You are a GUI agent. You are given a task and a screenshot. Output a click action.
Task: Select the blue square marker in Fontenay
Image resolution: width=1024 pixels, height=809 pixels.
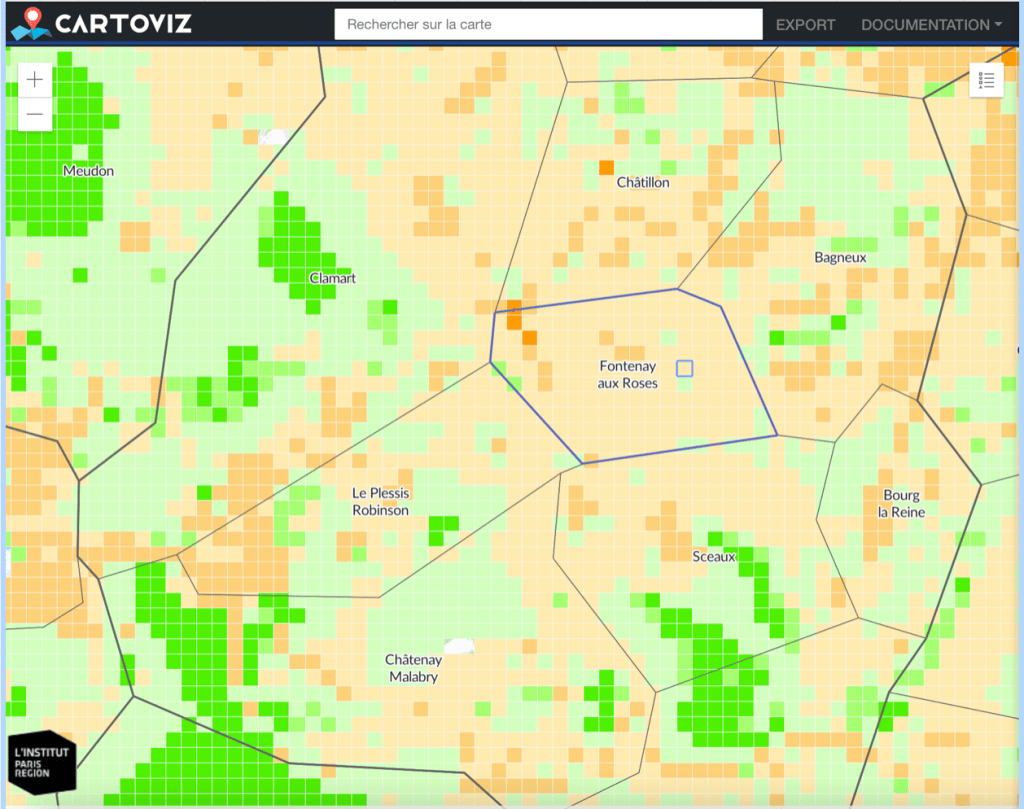(x=684, y=368)
